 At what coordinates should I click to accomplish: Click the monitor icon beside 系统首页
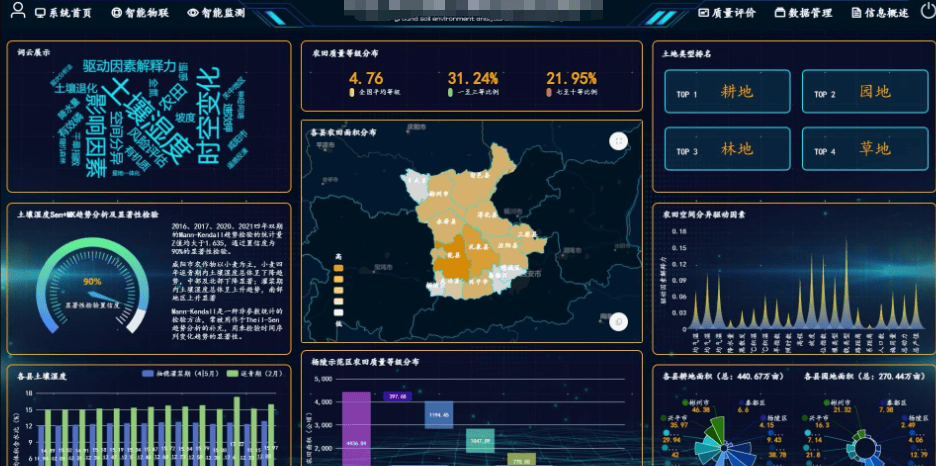tap(41, 13)
